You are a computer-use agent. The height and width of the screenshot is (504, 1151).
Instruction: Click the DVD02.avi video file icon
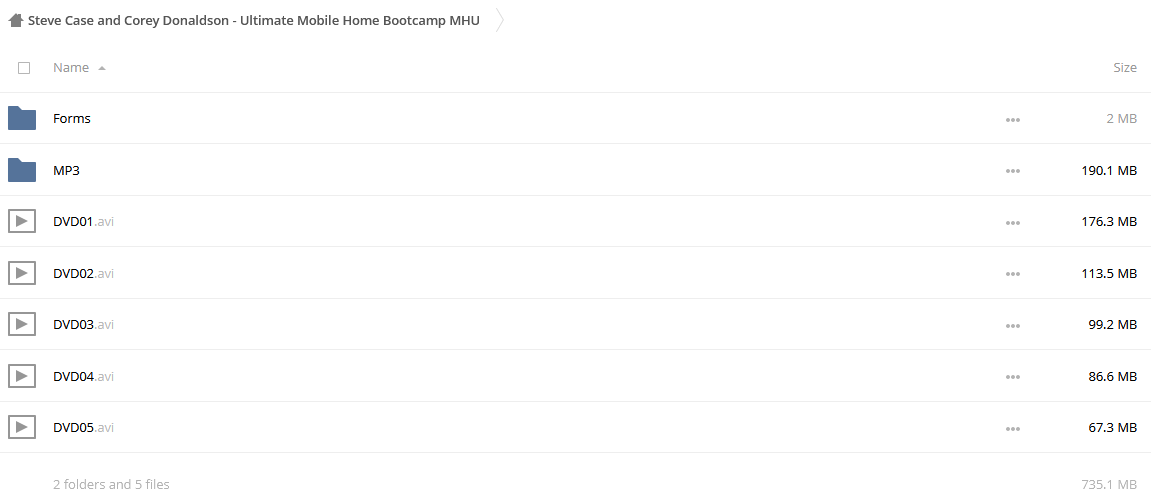click(22, 274)
